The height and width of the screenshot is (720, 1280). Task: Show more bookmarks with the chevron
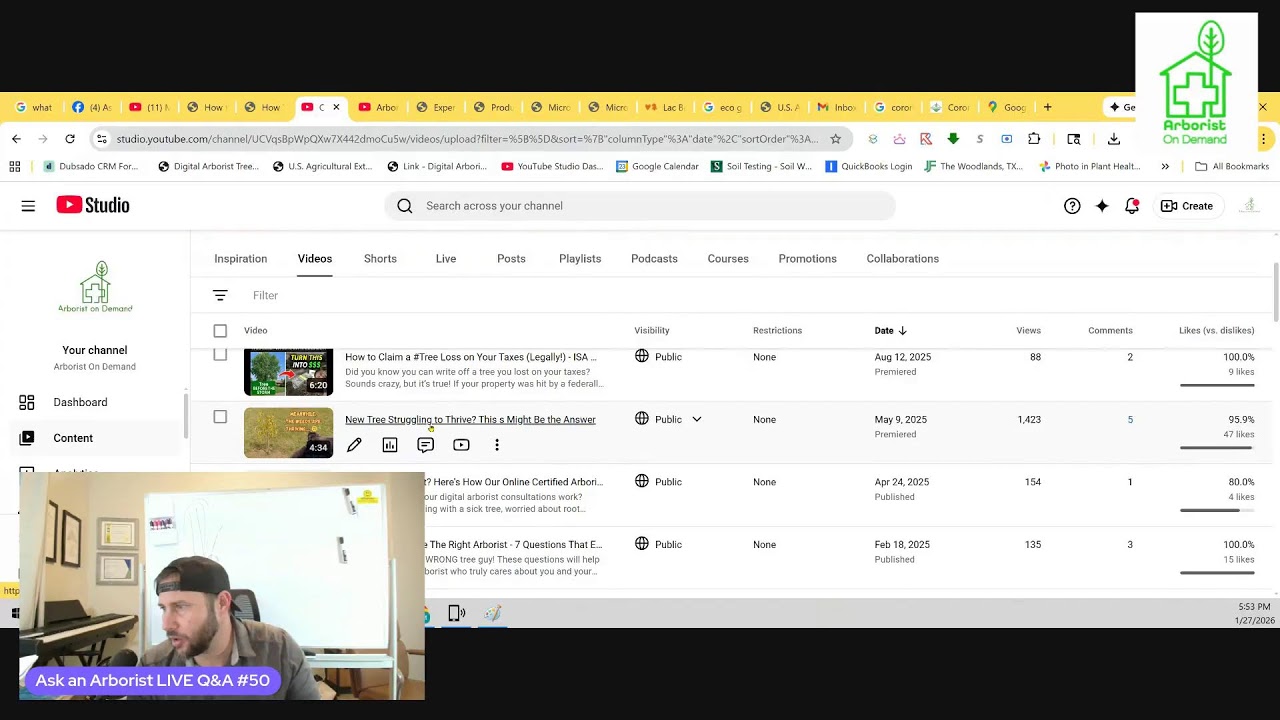point(1165,167)
